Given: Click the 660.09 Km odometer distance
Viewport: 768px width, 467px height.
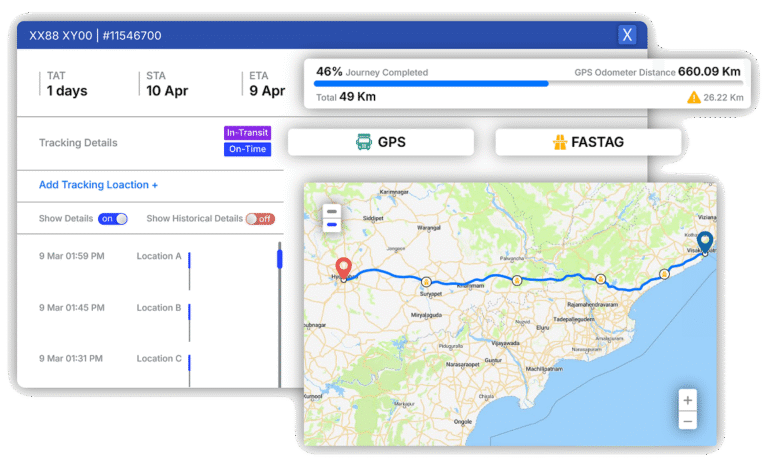Looking at the screenshot, I should tap(709, 72).
